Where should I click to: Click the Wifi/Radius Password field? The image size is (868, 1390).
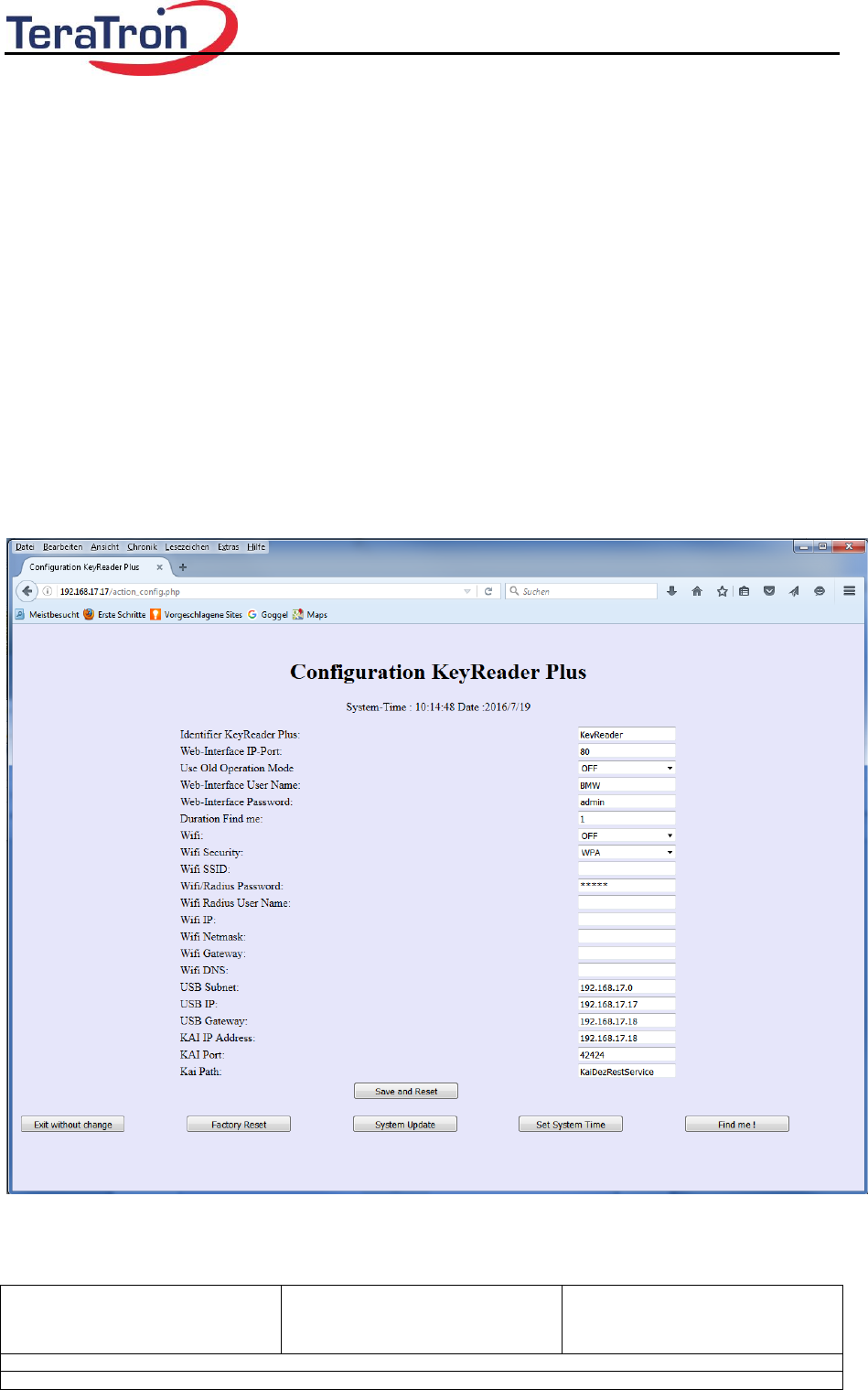pos(627,886)
